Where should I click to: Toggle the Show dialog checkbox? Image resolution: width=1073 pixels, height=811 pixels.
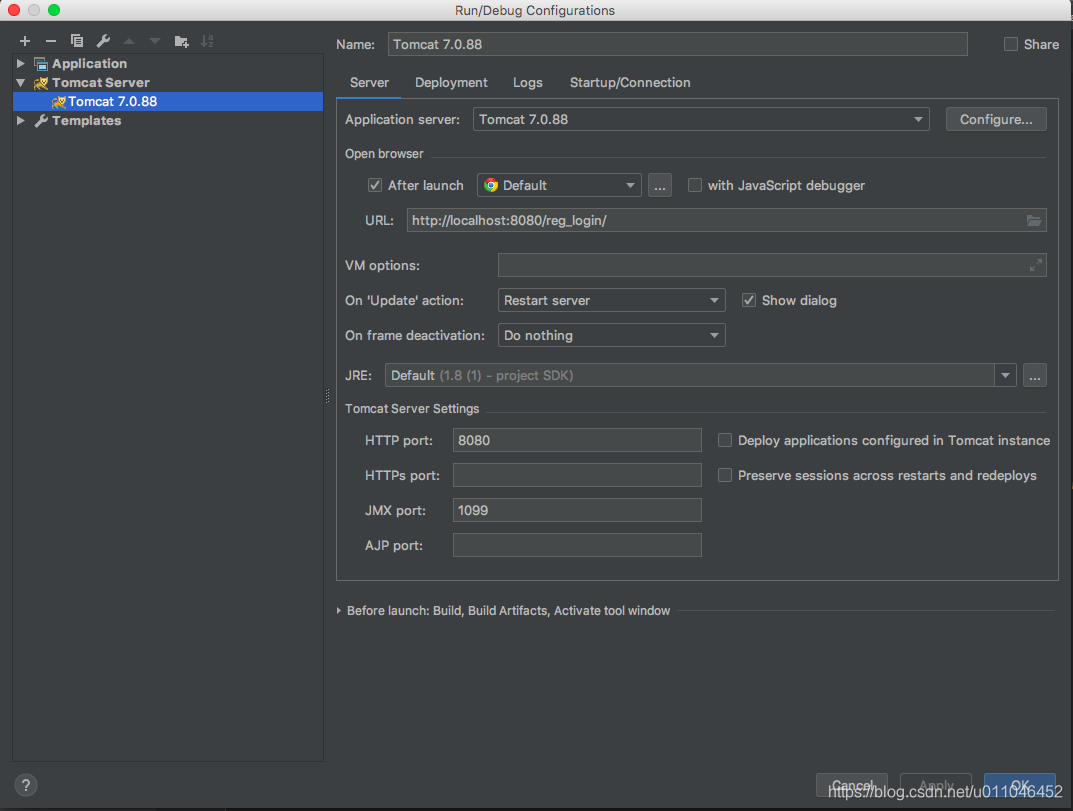click(749, 300)
